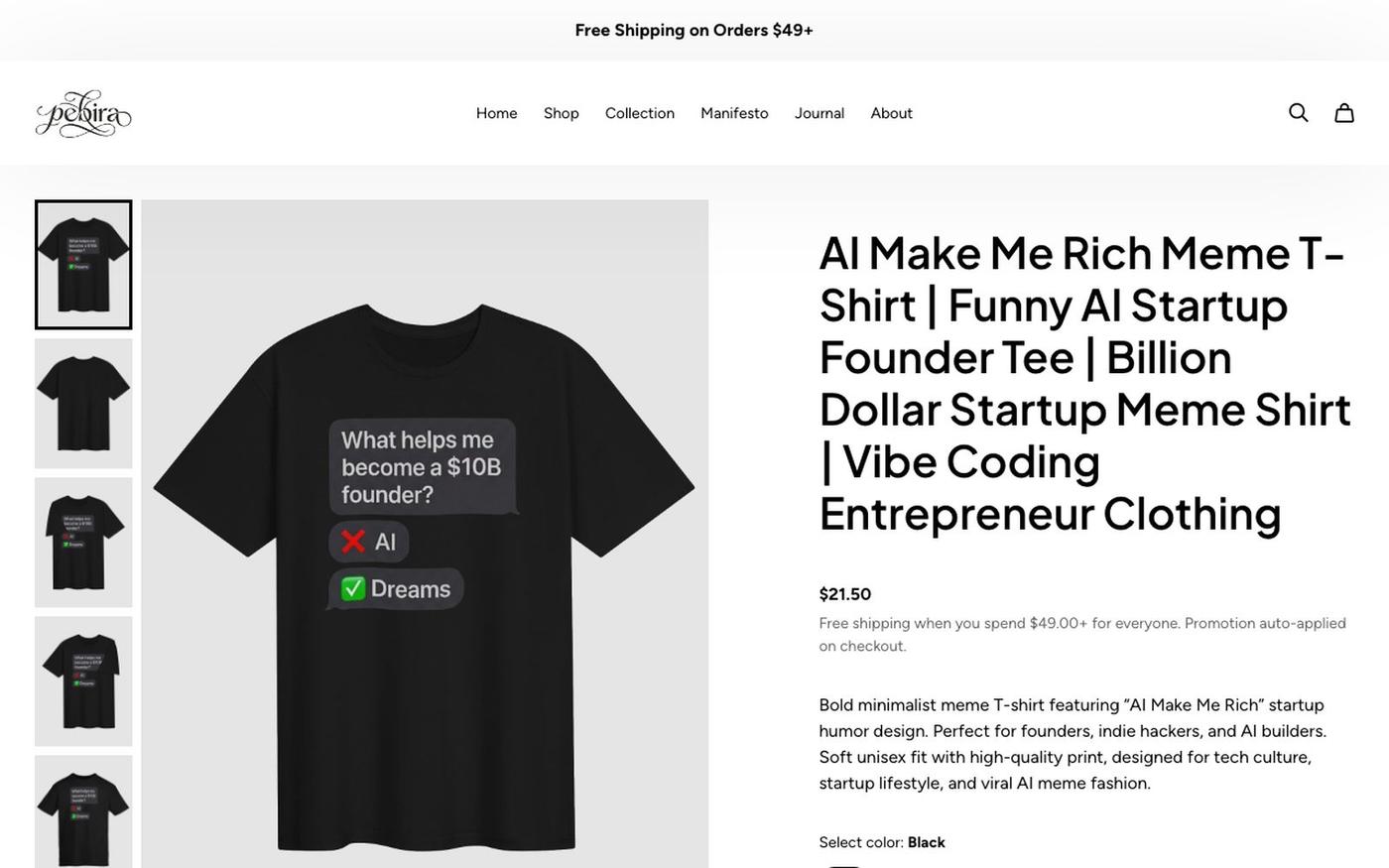Open the search icon in header

(1298, 113)
